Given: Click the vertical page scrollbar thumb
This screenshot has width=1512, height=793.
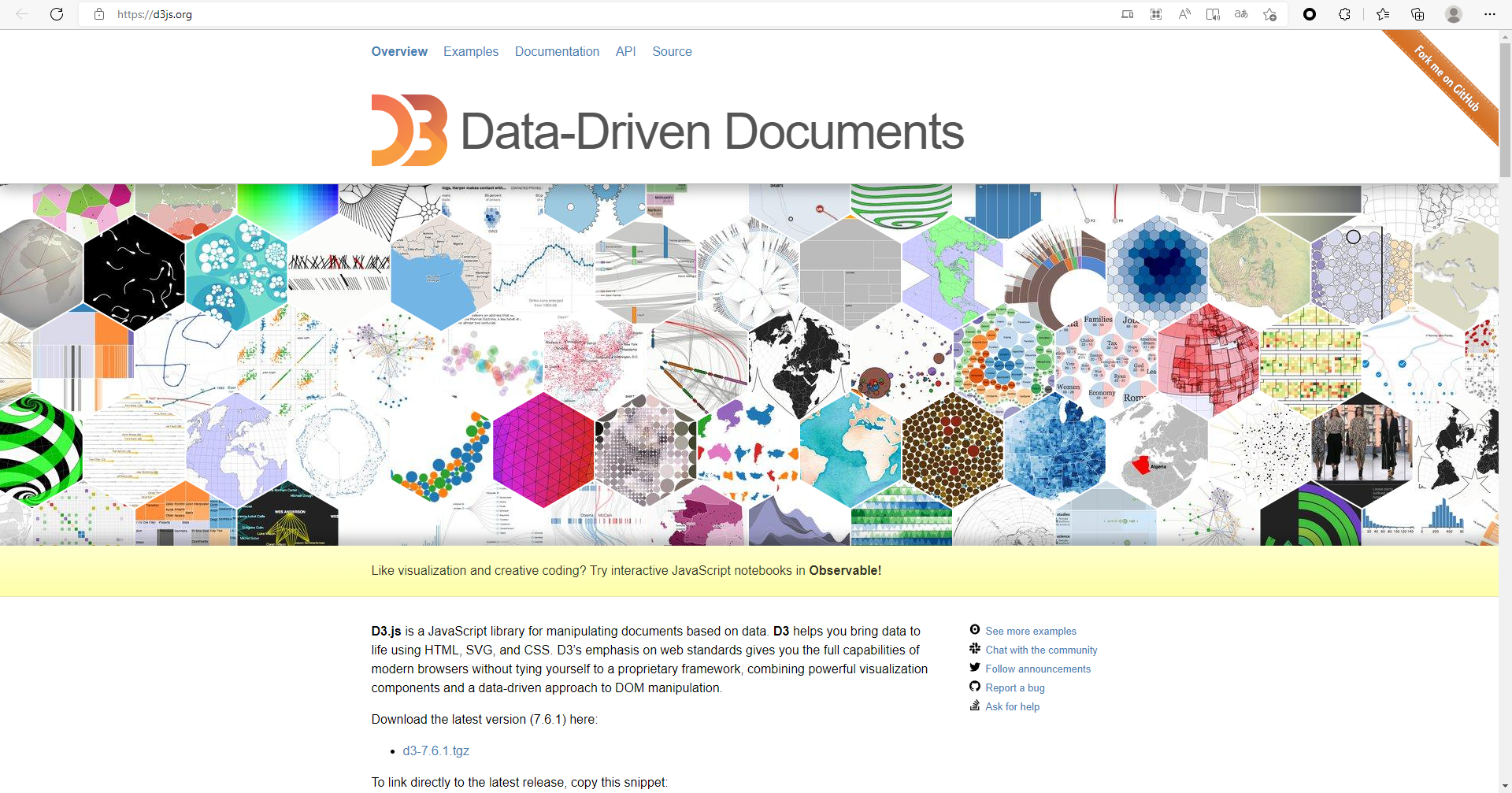Looking at the screenshot, I should (x=1505, y=110).
